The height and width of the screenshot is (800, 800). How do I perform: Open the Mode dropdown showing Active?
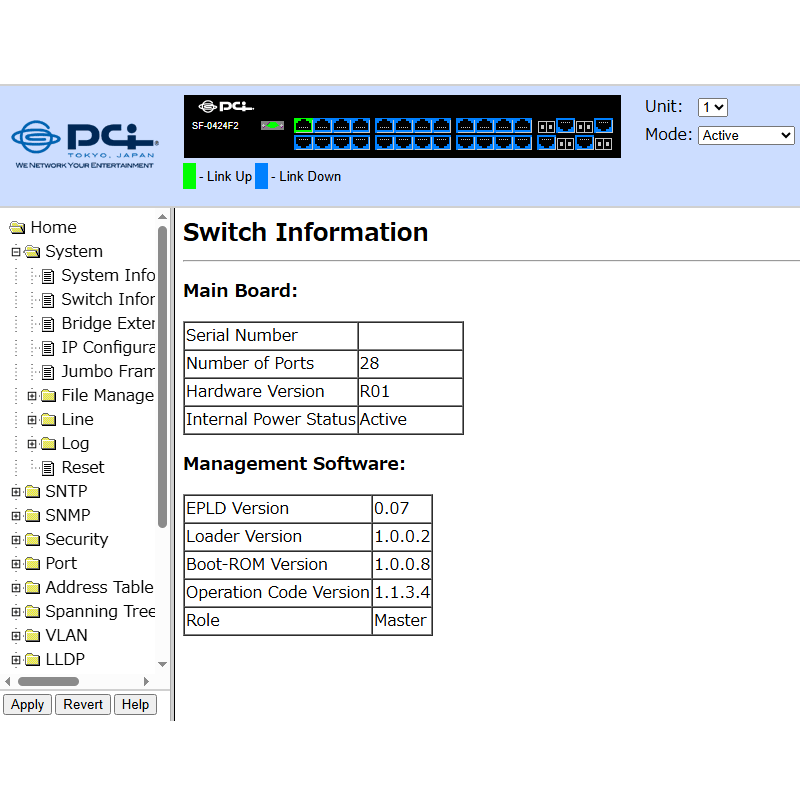click(746, 135)
